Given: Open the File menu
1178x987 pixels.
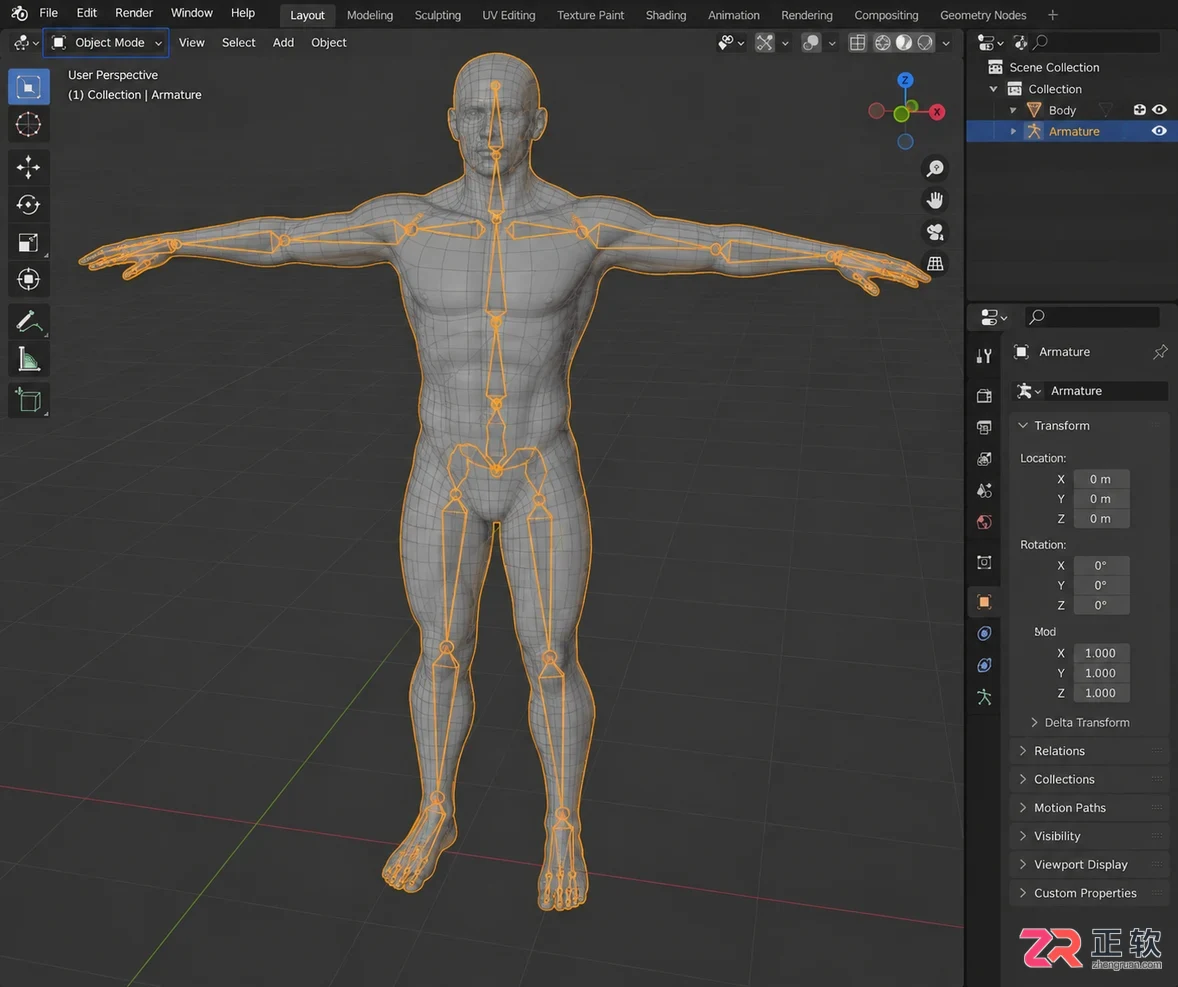Looking at the screenshot, I should tap(48, 13).
